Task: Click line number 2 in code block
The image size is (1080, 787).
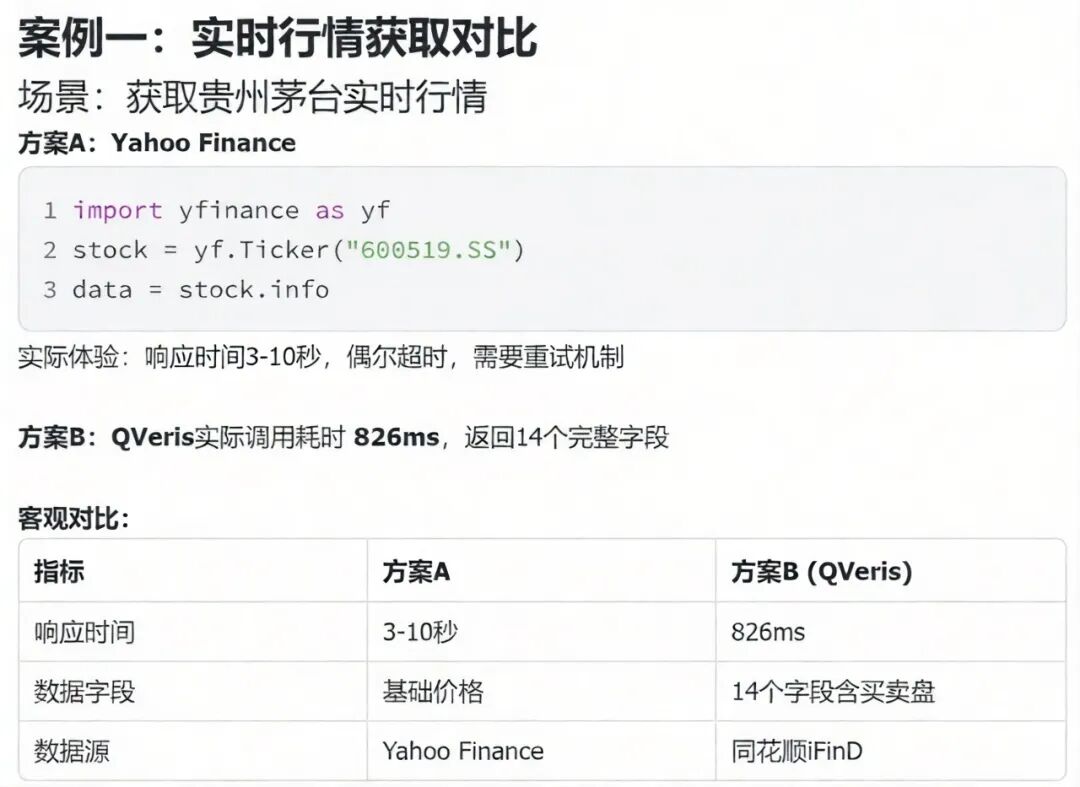Action: click(50, 249)
